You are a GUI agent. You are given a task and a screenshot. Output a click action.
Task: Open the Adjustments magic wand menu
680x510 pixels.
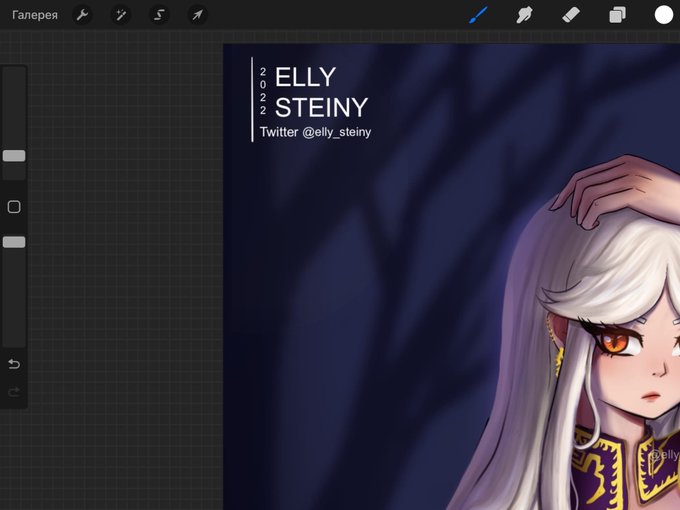pos(121,15)
